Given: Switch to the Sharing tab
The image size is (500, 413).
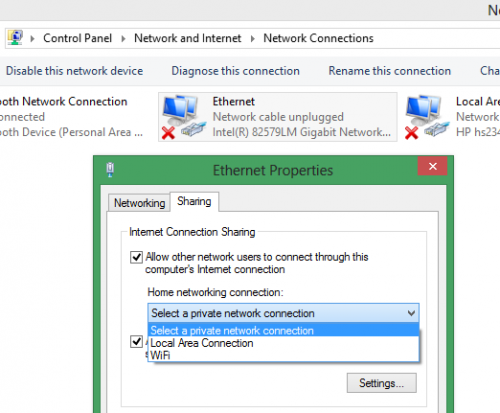Looking at the screenshot, I should click(194, 201).
